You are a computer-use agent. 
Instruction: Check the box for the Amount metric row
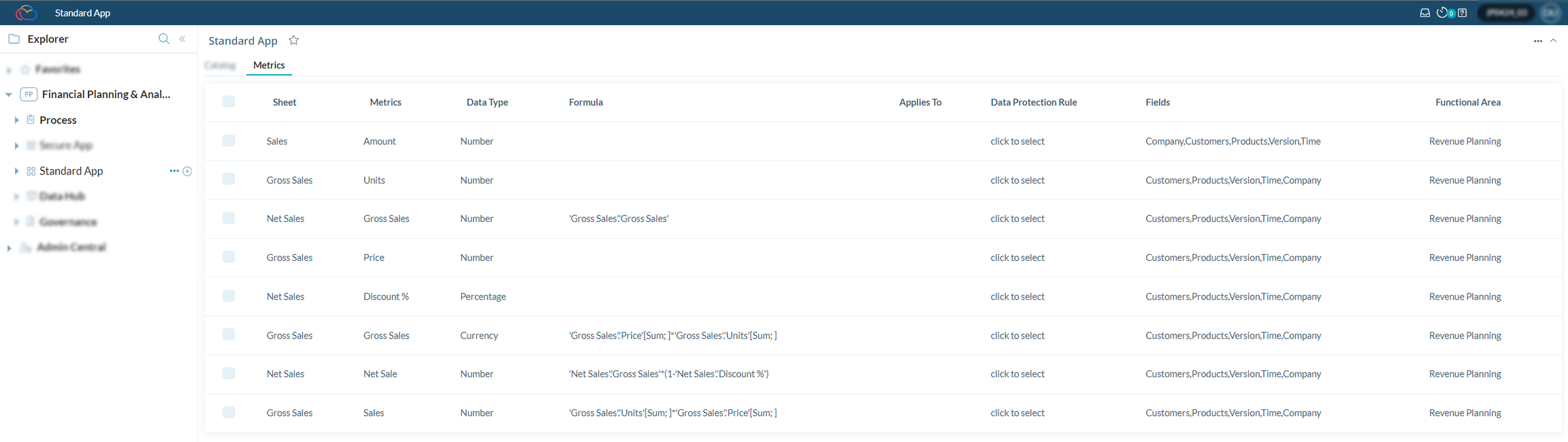point(229,141)
